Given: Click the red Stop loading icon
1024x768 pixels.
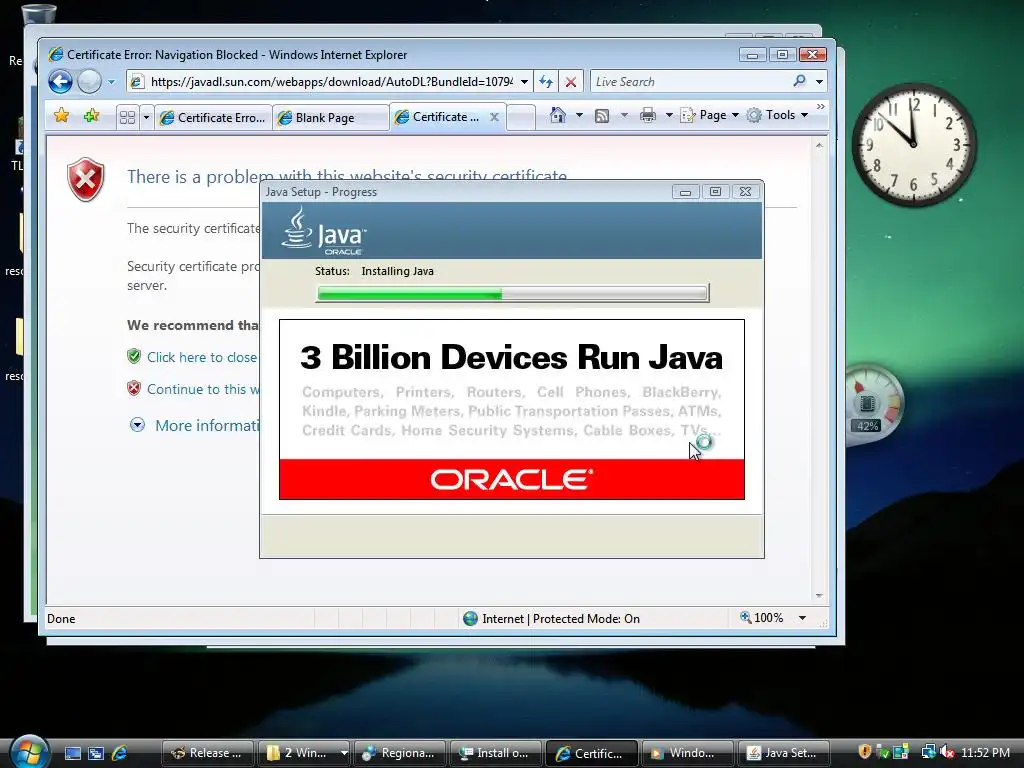Looking at the screenshot, I should click(x=570, y=82).
